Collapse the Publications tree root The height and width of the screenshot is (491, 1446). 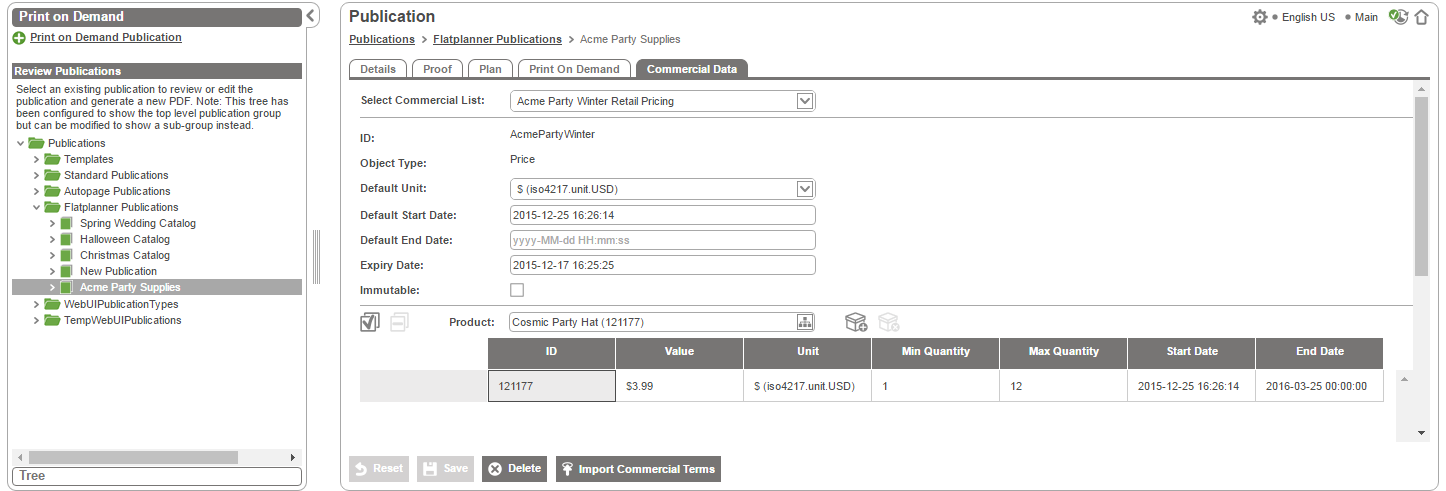coord(20,143)
